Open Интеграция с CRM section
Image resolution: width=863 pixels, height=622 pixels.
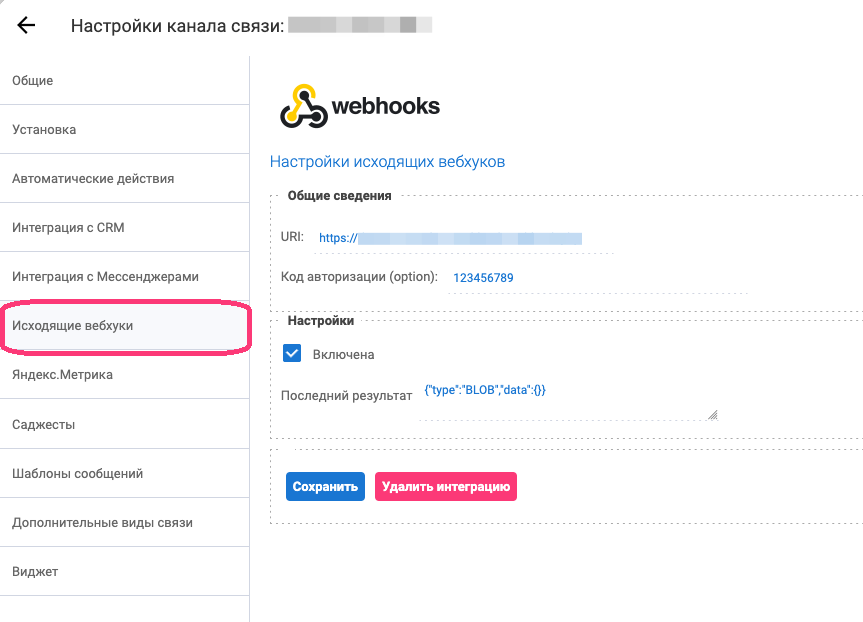tap(68, 228)
